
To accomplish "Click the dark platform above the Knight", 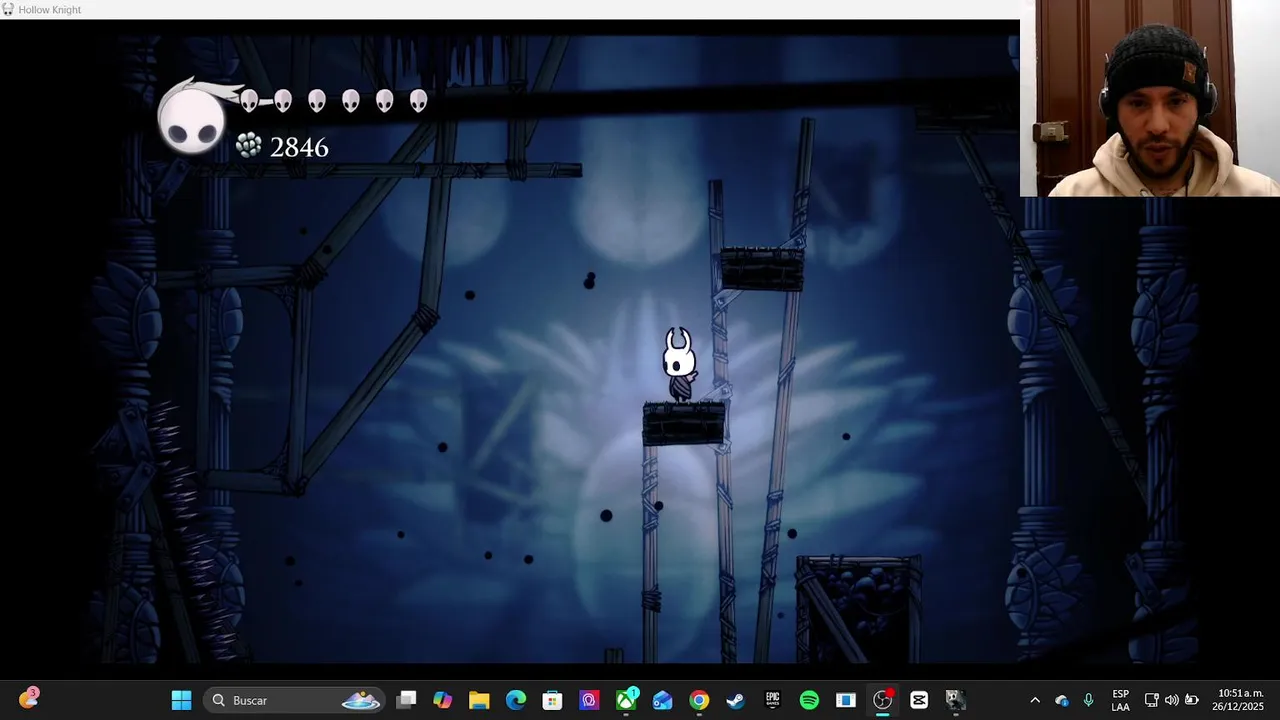I will [762, 269].
